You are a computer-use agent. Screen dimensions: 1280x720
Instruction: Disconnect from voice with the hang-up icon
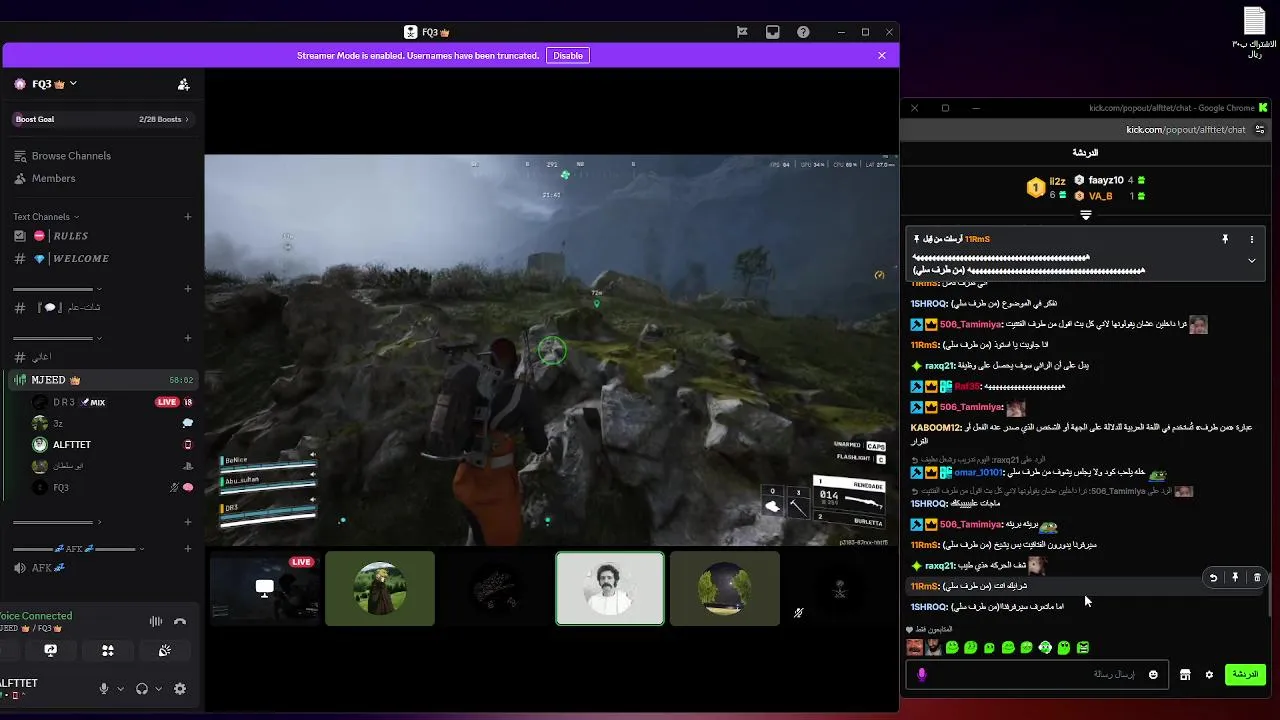pos(180,621)
